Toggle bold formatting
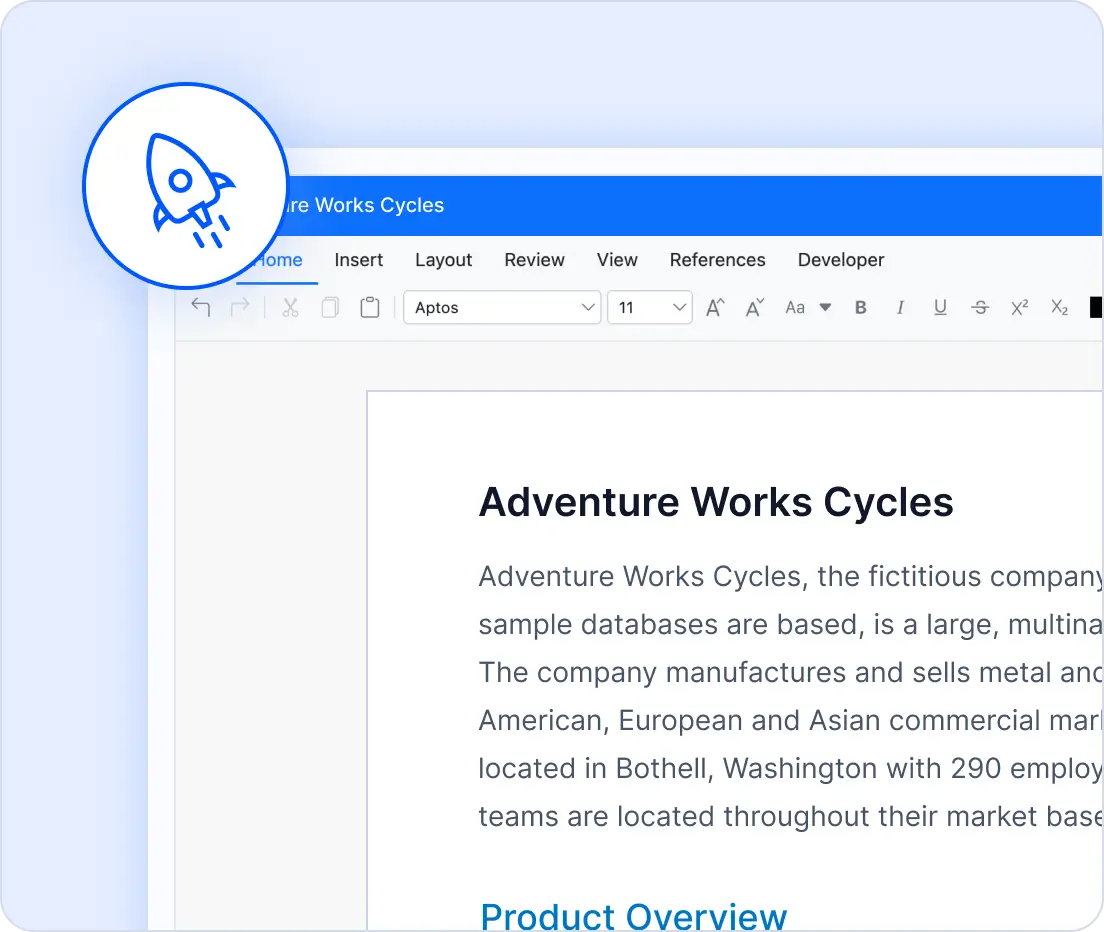 tap(860, 308)
